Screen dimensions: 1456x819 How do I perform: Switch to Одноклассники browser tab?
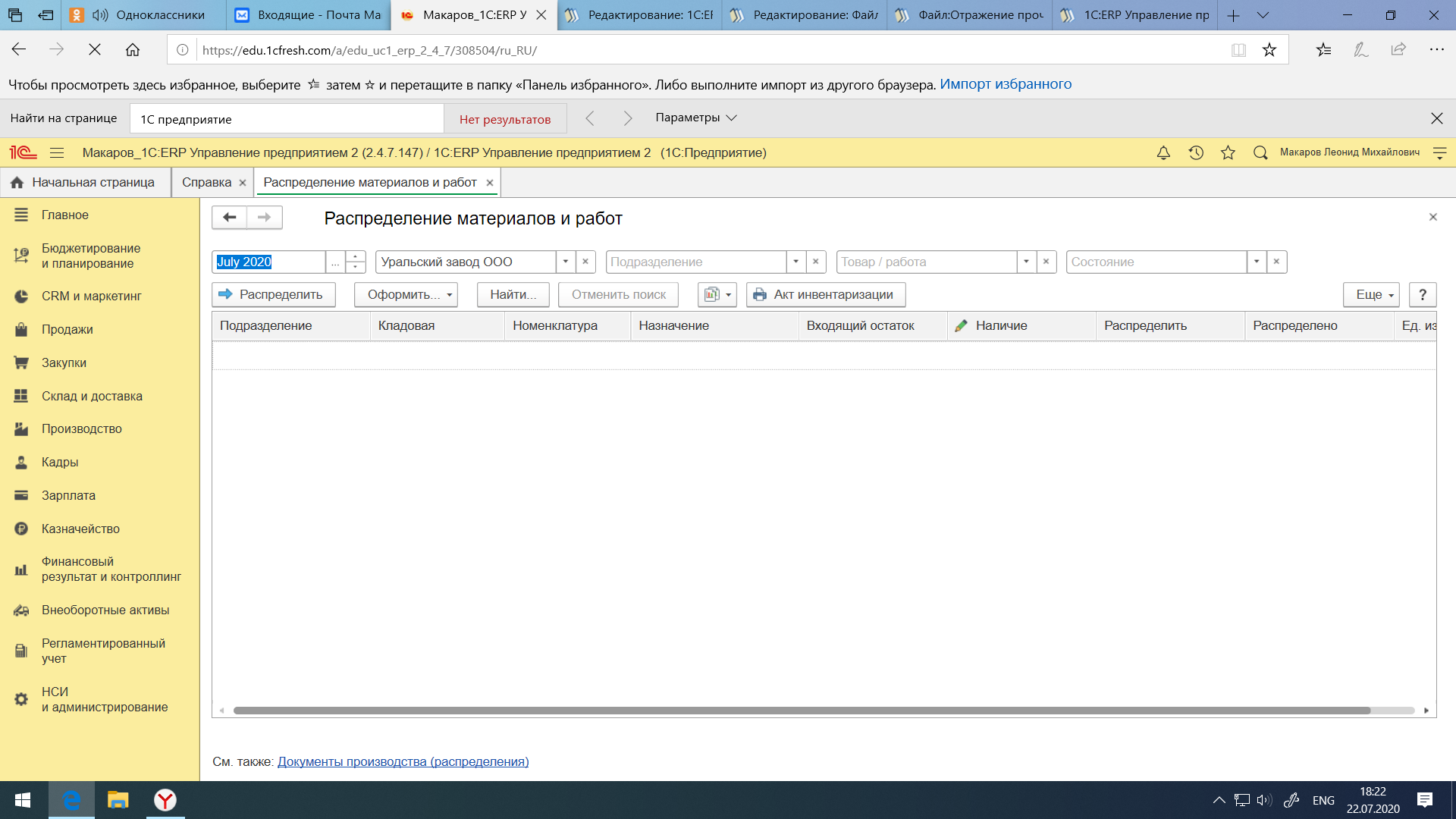coord(143,15)
